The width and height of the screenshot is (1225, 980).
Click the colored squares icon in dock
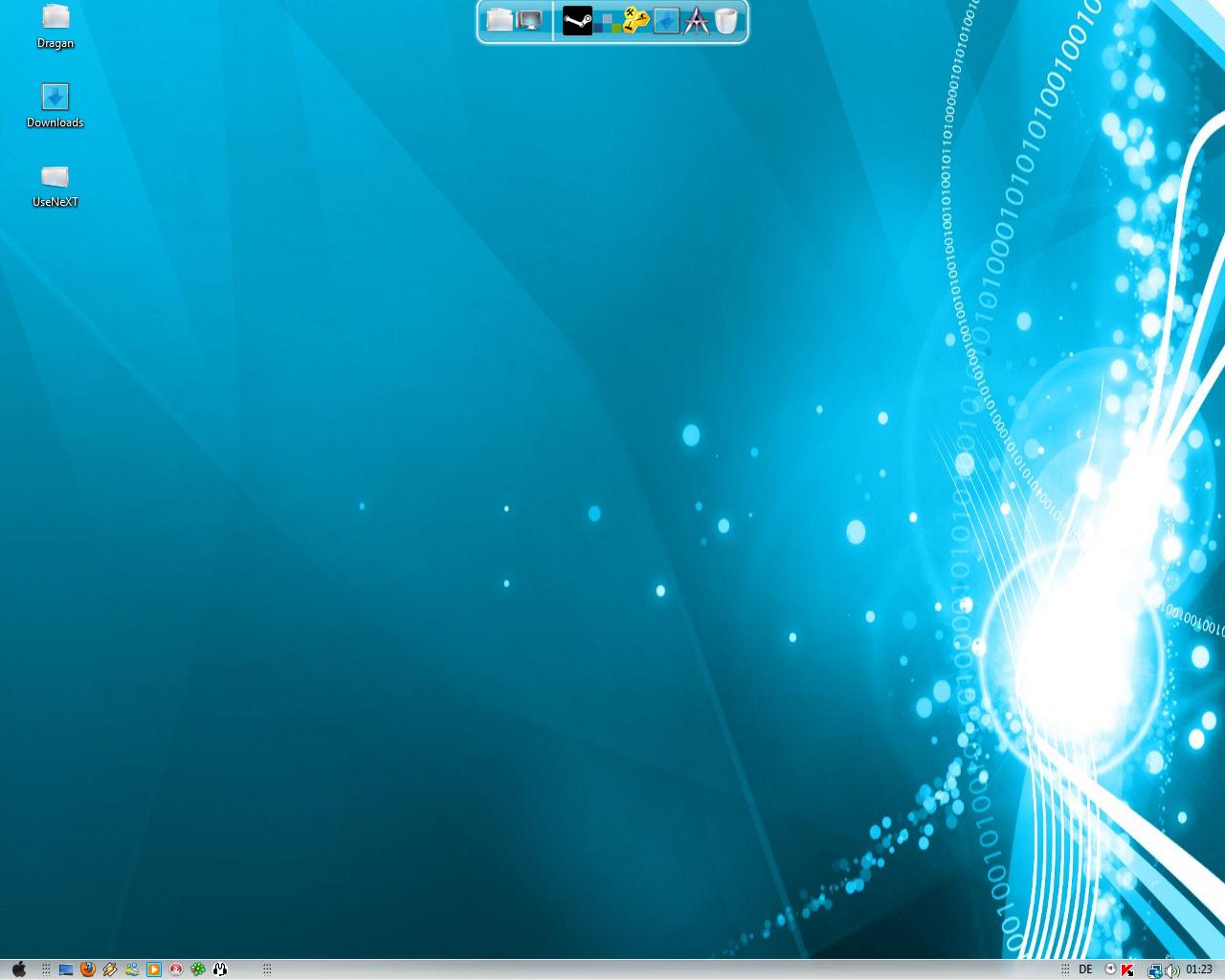pyautogui.click(x=606, y=22)
